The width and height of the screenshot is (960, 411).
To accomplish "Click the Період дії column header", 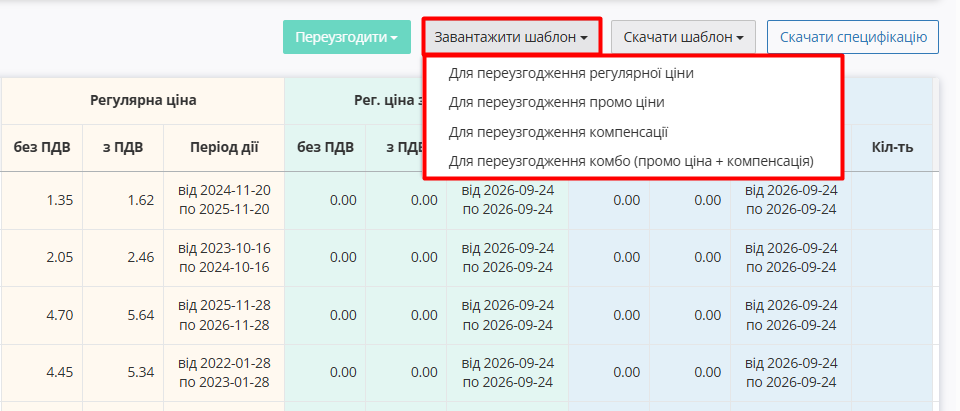I will [x=224, y=147].
